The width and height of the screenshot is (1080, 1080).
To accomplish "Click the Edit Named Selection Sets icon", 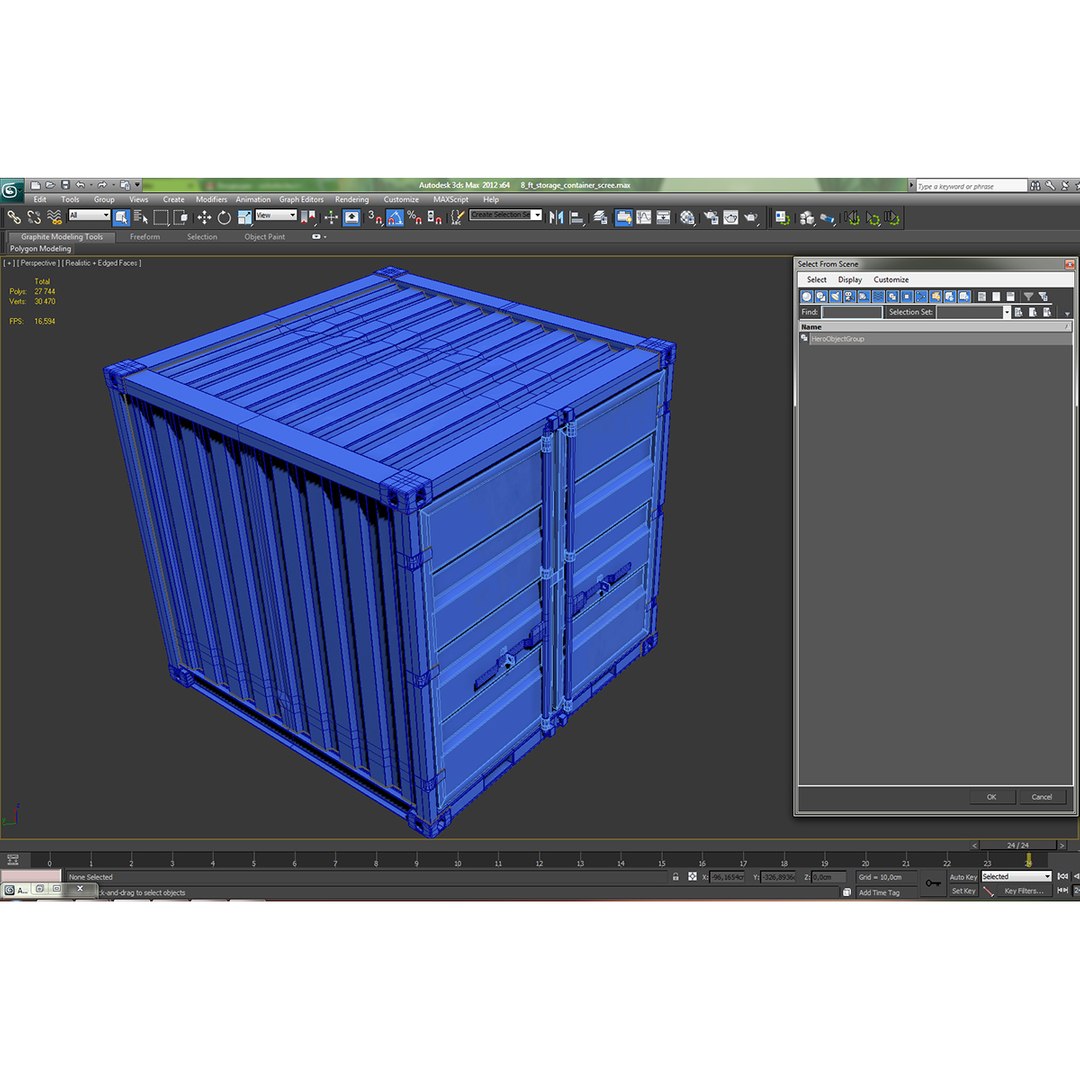I will tap(457, 218).
